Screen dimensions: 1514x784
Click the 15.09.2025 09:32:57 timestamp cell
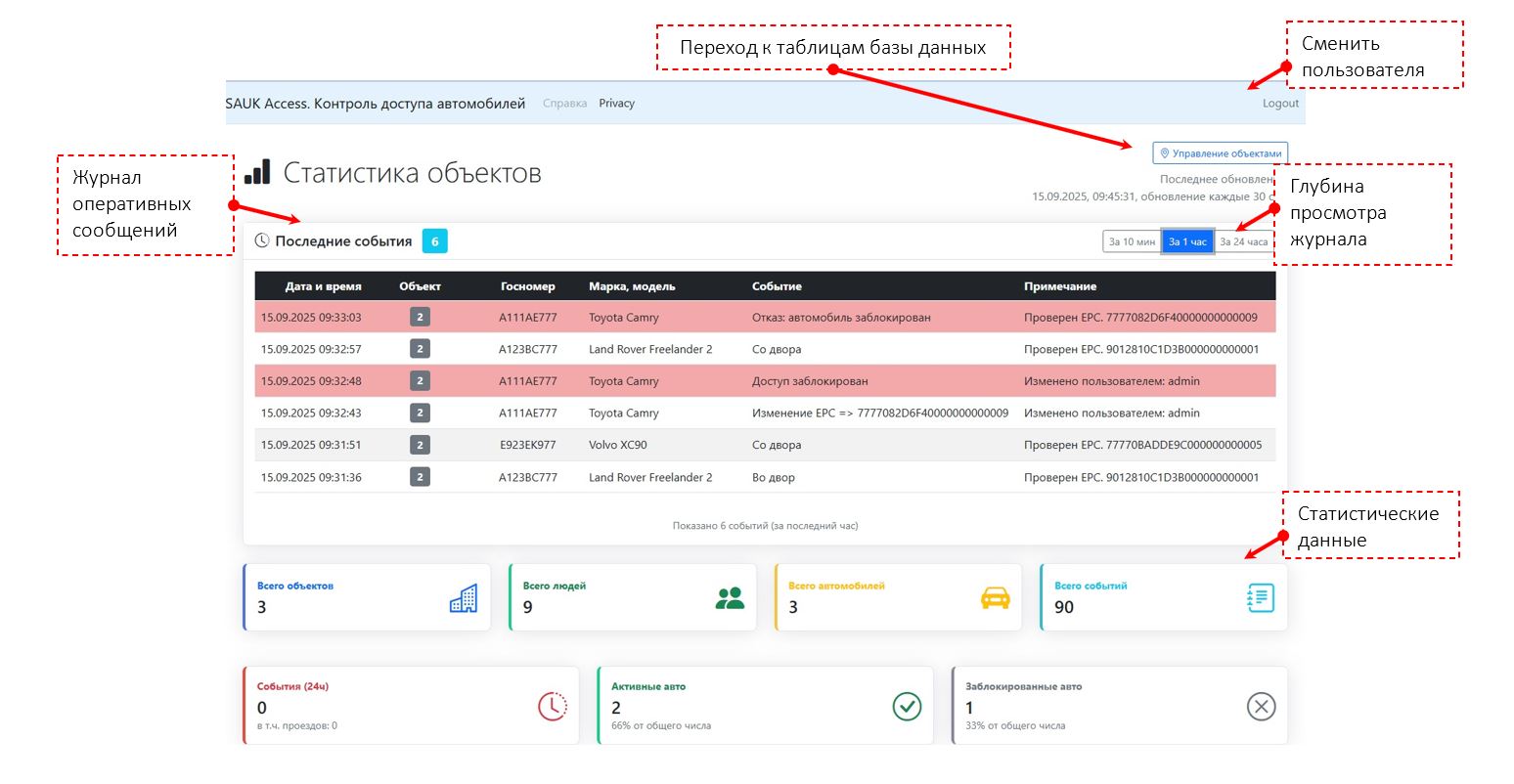pos(311,349)
